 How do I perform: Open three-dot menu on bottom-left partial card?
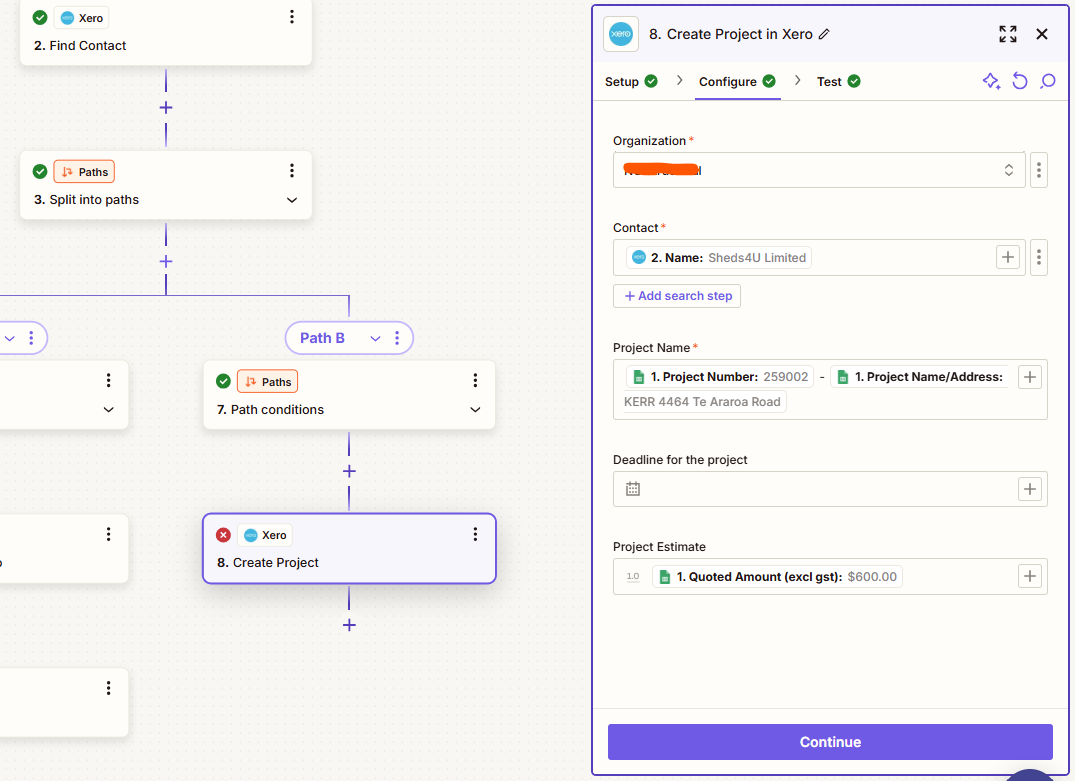click(108, 688)
